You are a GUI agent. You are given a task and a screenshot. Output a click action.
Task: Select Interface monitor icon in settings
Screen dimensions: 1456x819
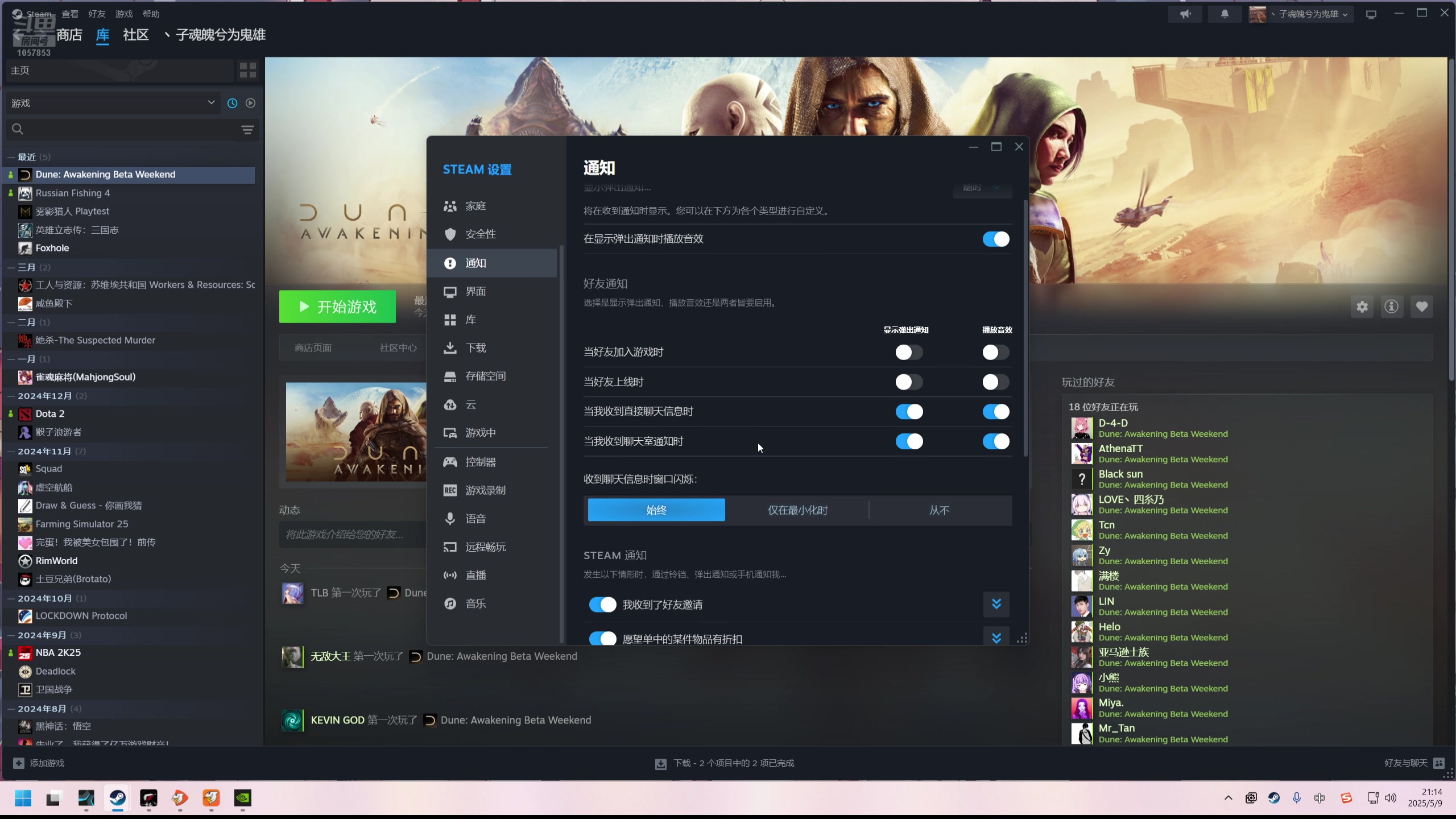click(450, 292)
